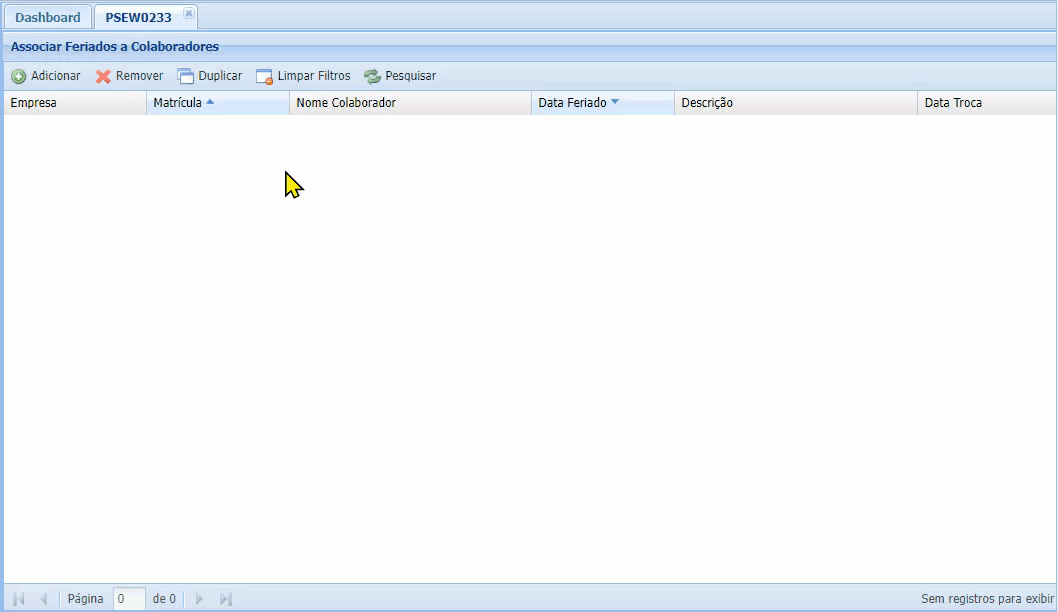Sort by Data Feriado column header

pyautogui.click(x=572, y=103)
